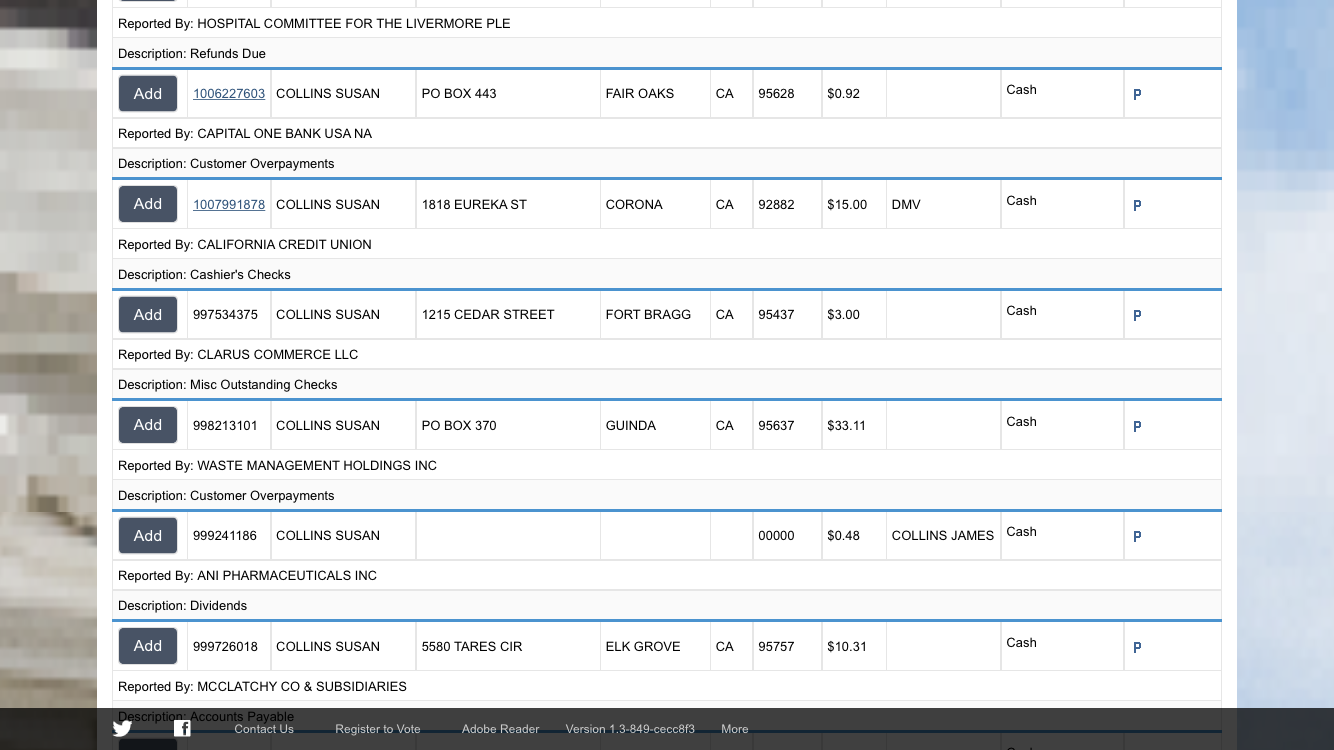
Task: Click Reported By WASTE MANAGEMENT HOLDINGS INC
Action: (277, 466)
